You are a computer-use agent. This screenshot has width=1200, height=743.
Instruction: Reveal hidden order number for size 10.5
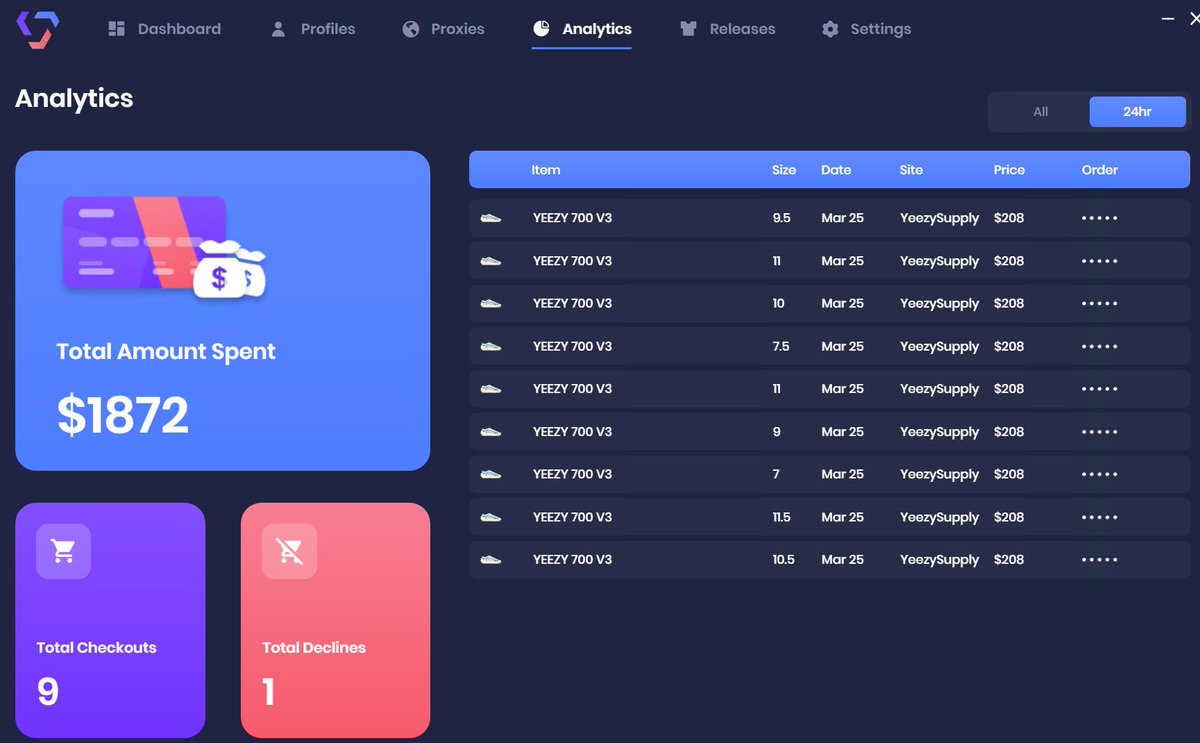click(x=1099, y=560)
